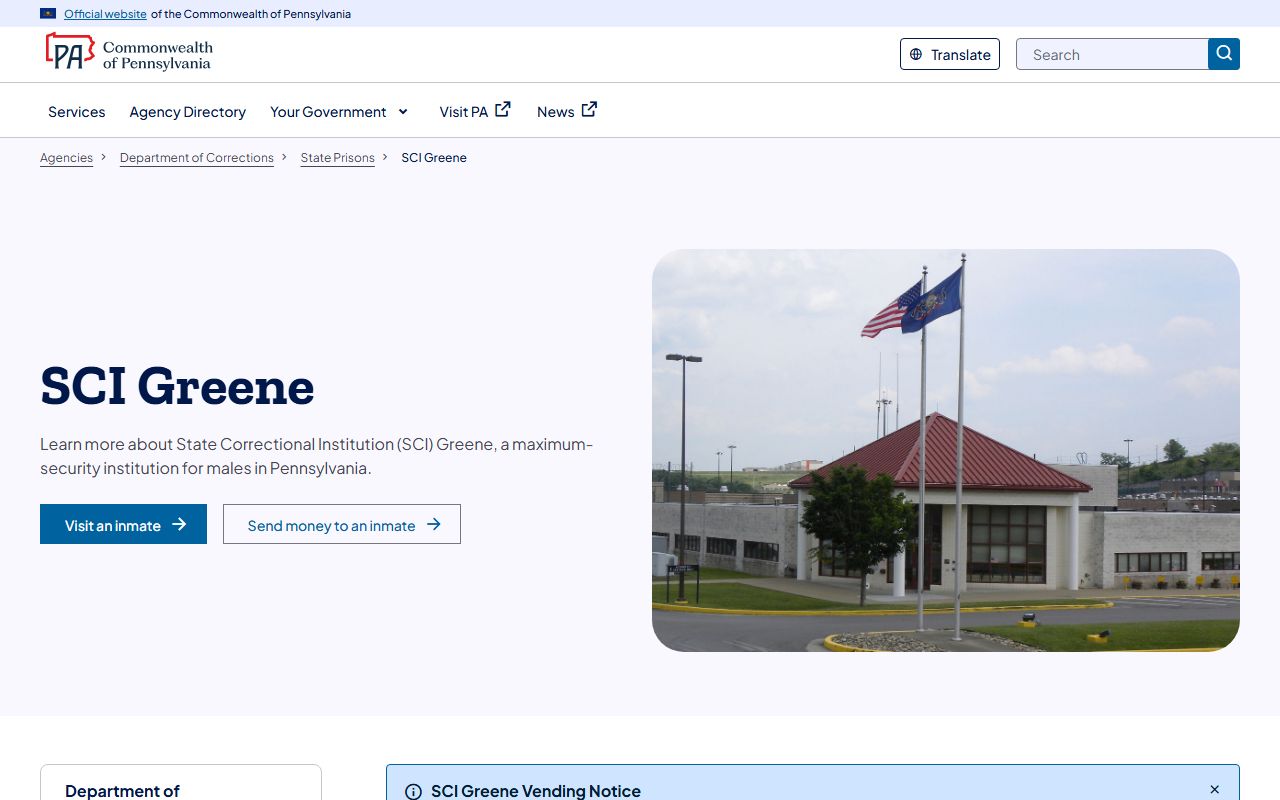Click the Commonwealth of Pennsylvania logo
Viewport: 1280px width, 800px height.
click(x=129, y=52)
